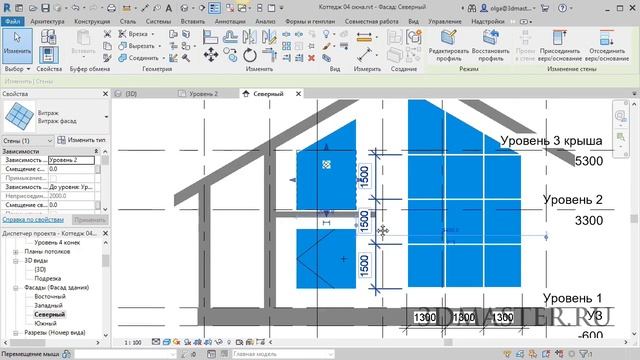Screen dimensions: 640x360
Task: Toggle Thin Lines in quick access toolbar
Action: (x=214, y=8)
